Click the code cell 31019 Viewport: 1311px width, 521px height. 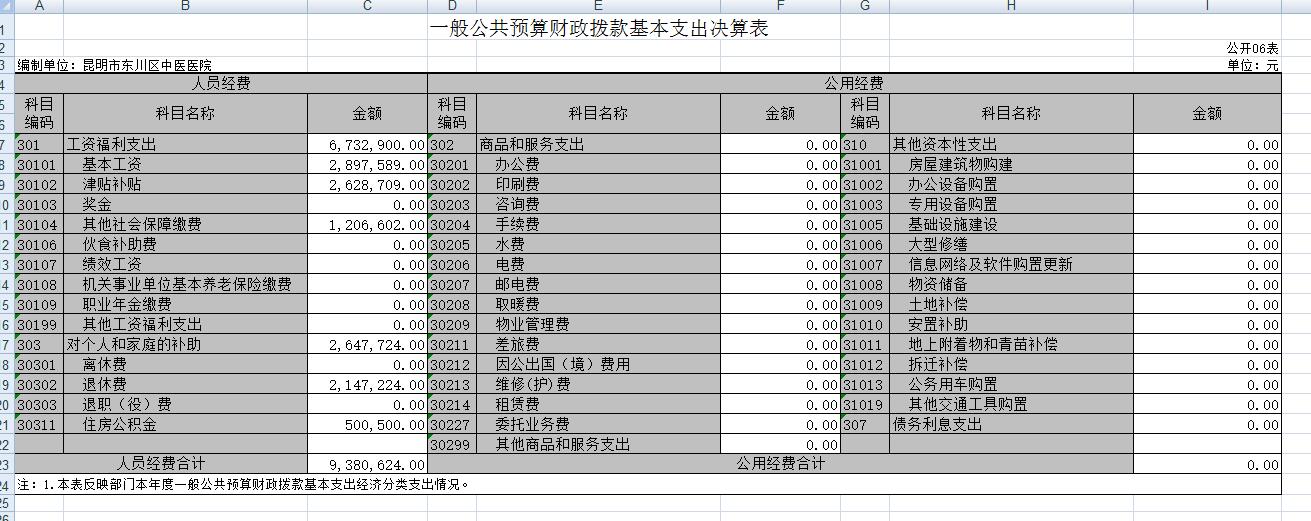click(865, 404)
